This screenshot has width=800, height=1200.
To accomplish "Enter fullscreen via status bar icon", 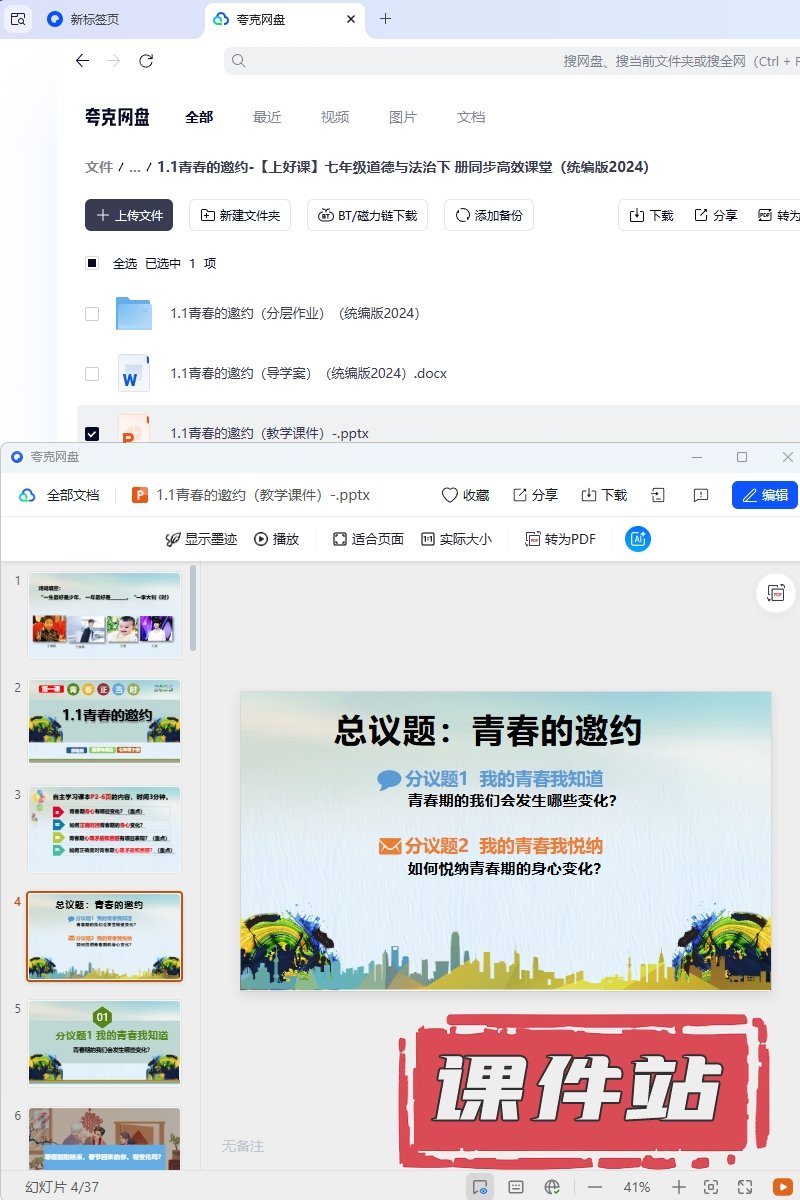I will [745, 1186].
